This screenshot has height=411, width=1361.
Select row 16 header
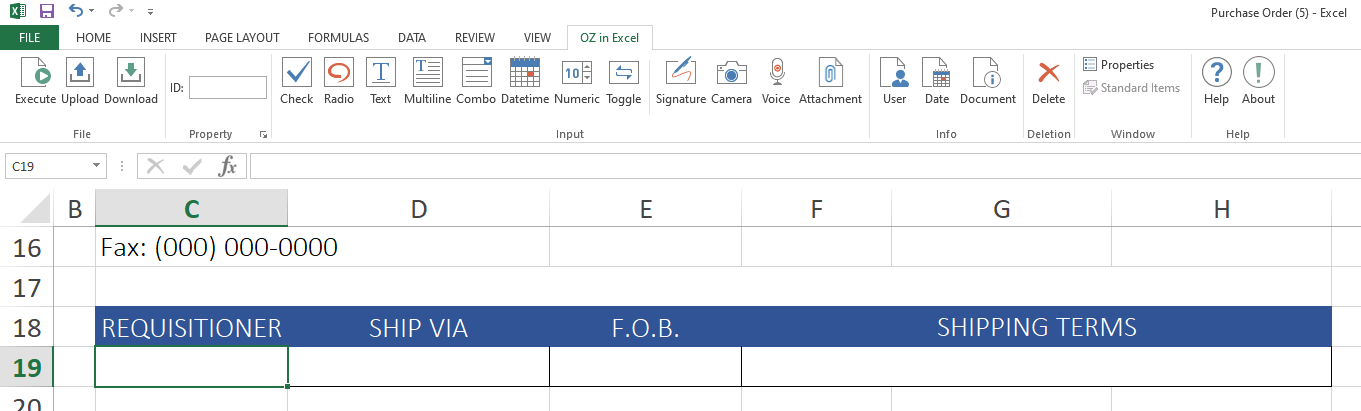[x=26, y=247]
